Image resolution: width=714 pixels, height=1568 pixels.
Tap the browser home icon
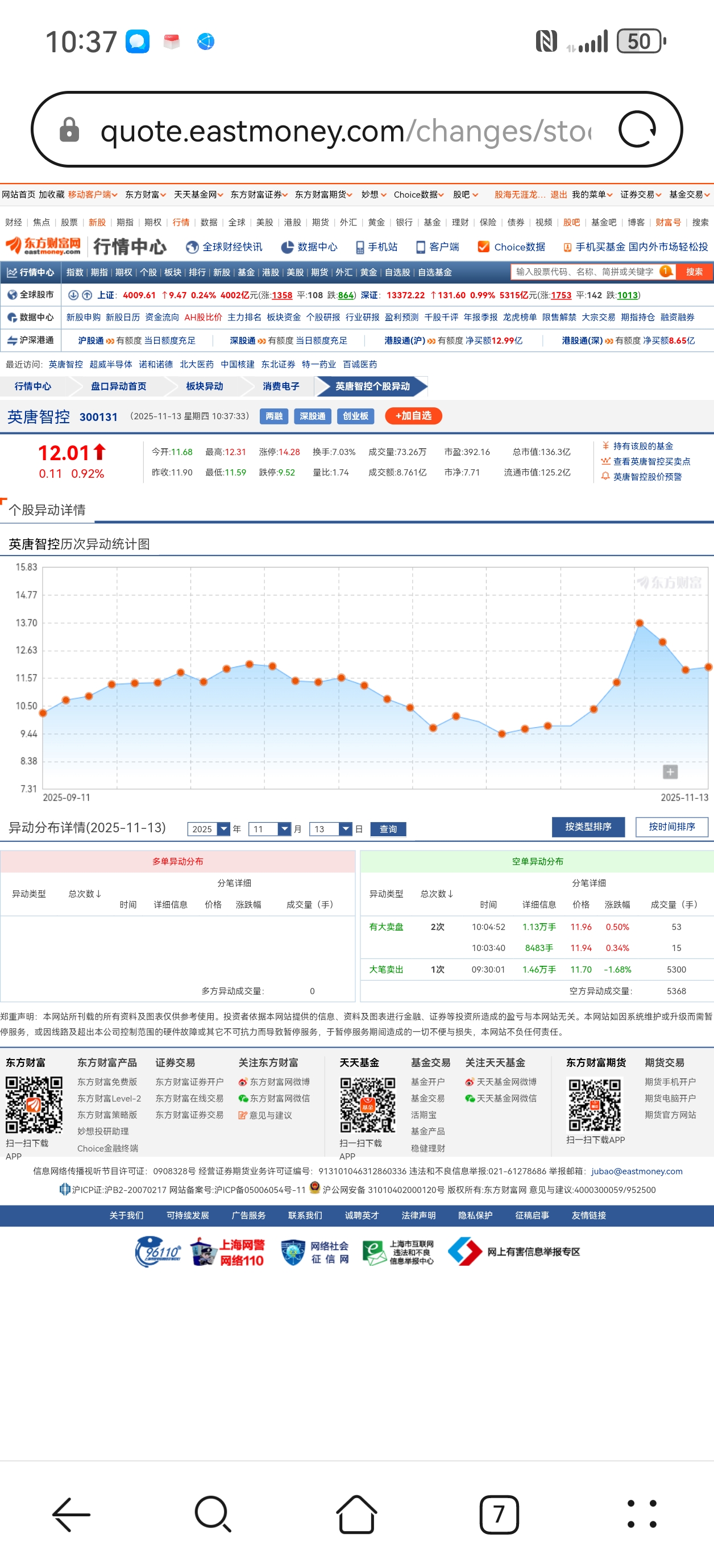356,1514
